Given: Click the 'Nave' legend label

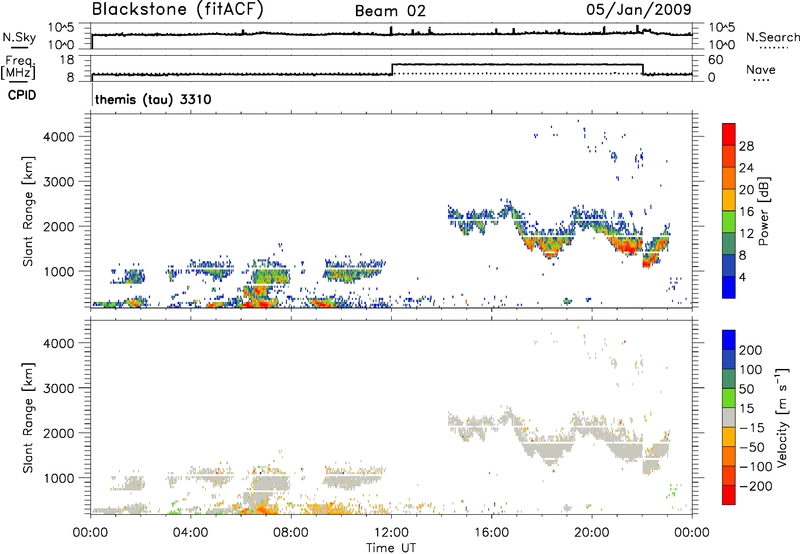Looking at the screenshot, I should (761, 69).
